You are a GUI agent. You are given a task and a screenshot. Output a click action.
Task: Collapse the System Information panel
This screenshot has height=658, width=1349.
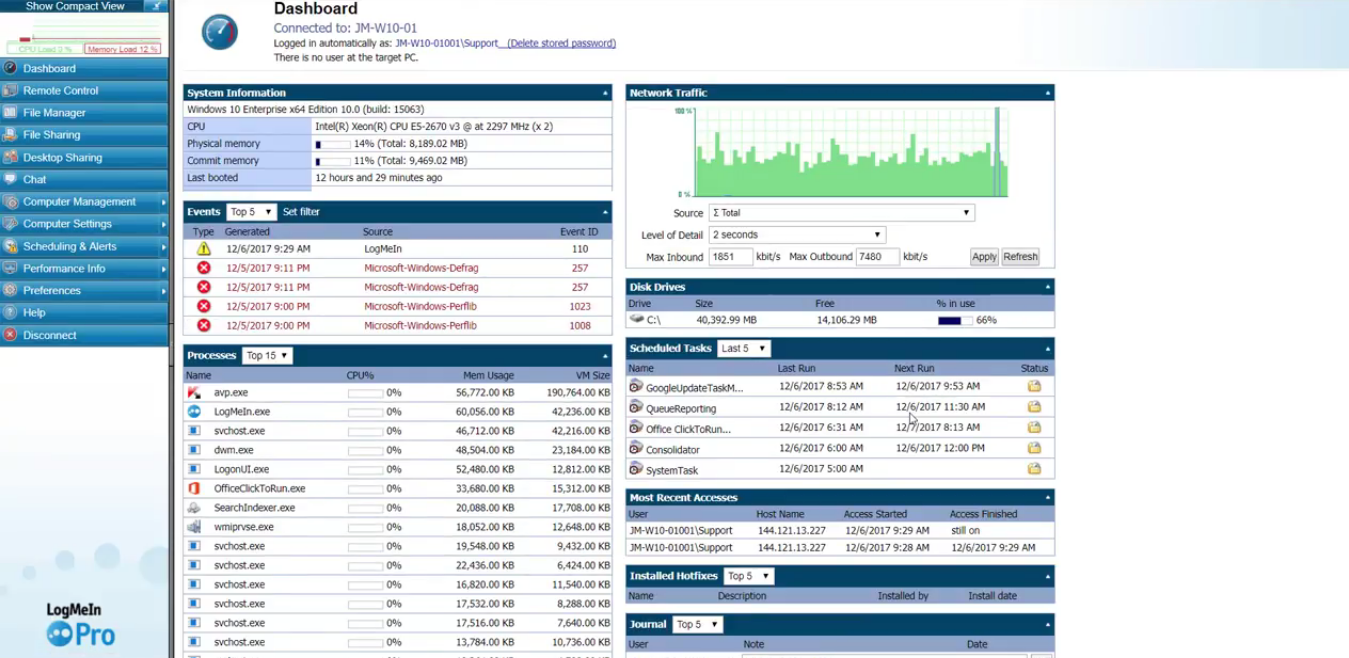click(605, 93)
